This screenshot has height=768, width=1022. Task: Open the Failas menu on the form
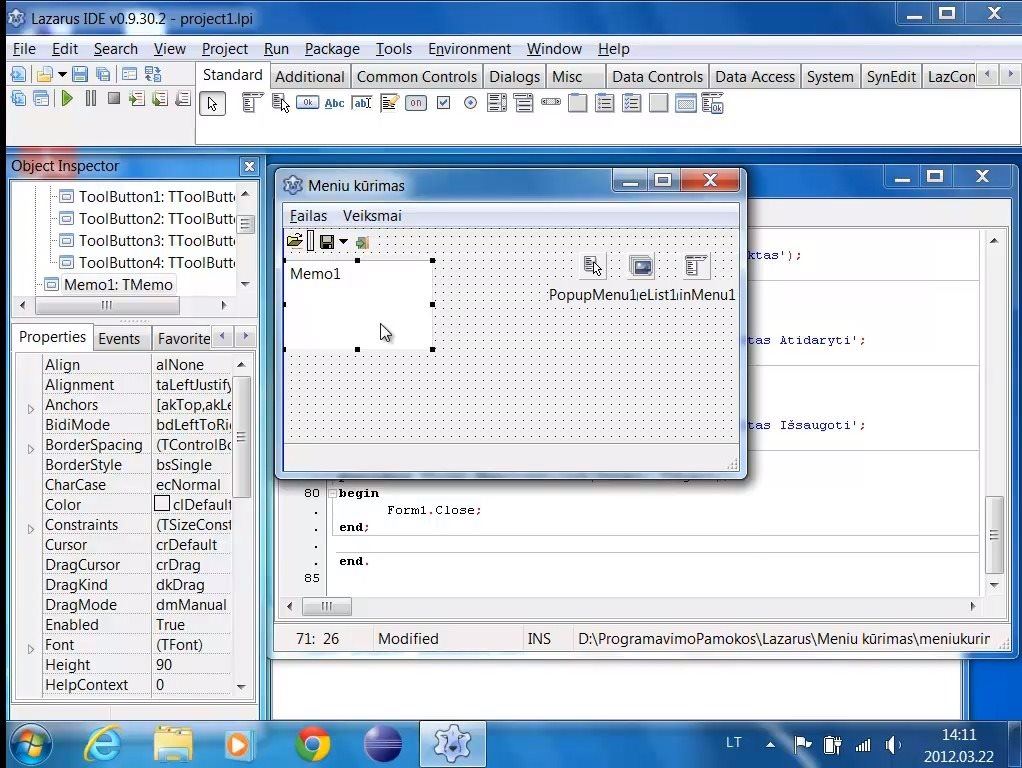point(308,216)
